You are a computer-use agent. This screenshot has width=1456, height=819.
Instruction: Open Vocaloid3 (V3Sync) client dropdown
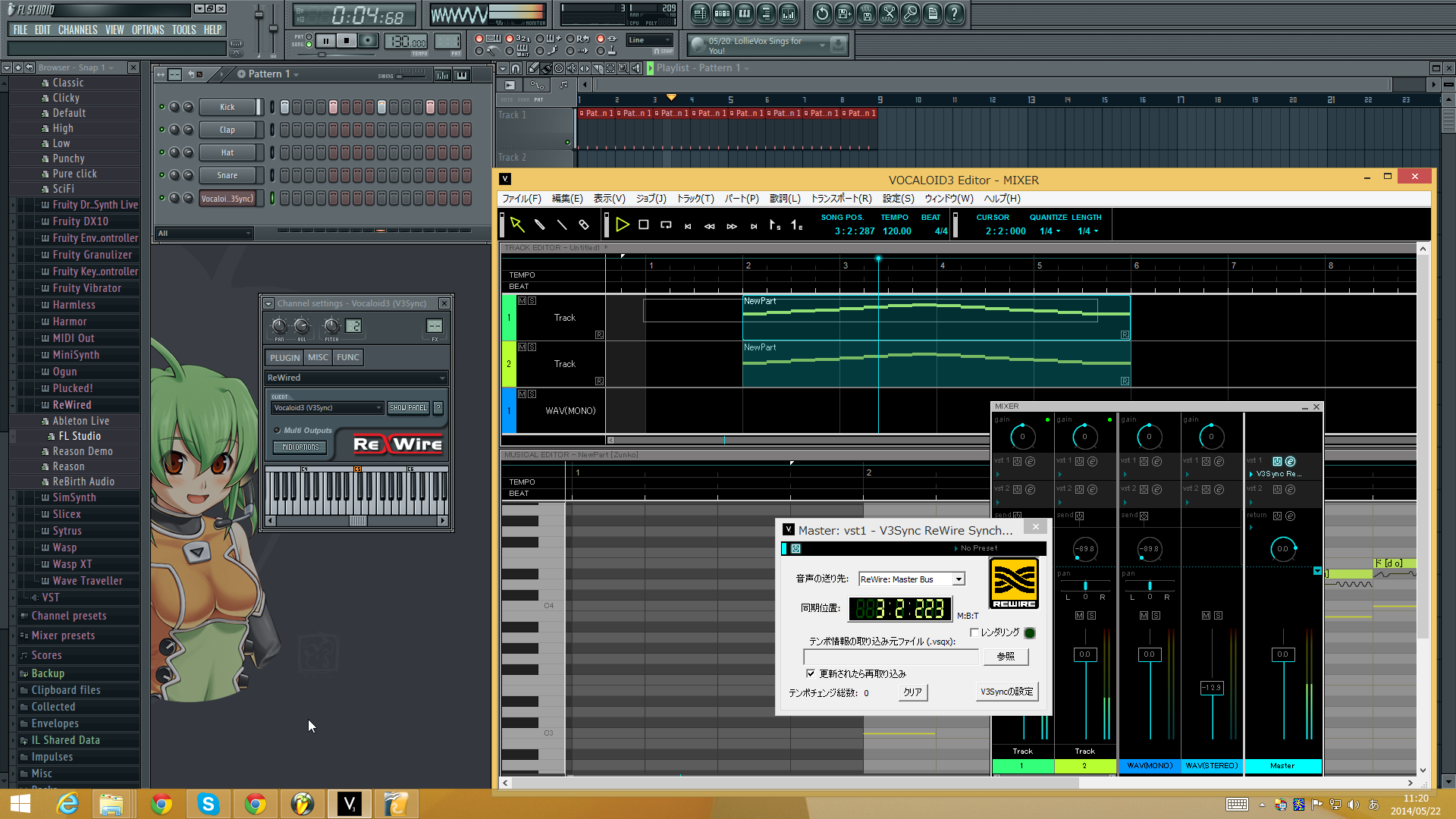(327, 408)
